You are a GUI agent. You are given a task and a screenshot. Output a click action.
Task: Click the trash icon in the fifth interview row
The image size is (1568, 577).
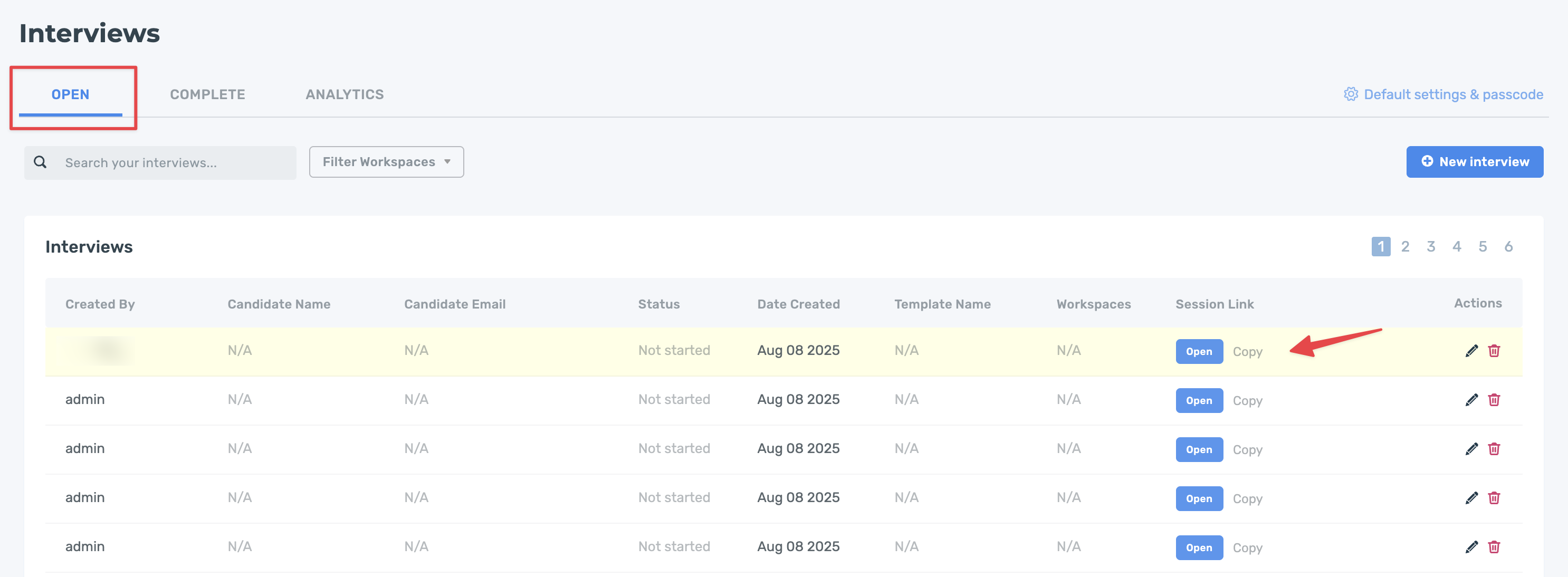click(x=1494, y=547)
